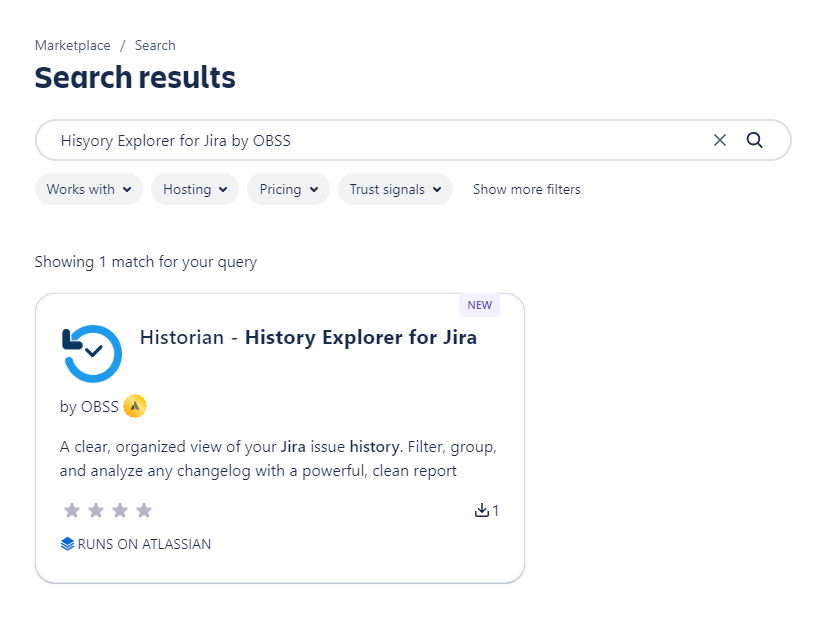Click the fourth rating star

click(x=144, y=511)
